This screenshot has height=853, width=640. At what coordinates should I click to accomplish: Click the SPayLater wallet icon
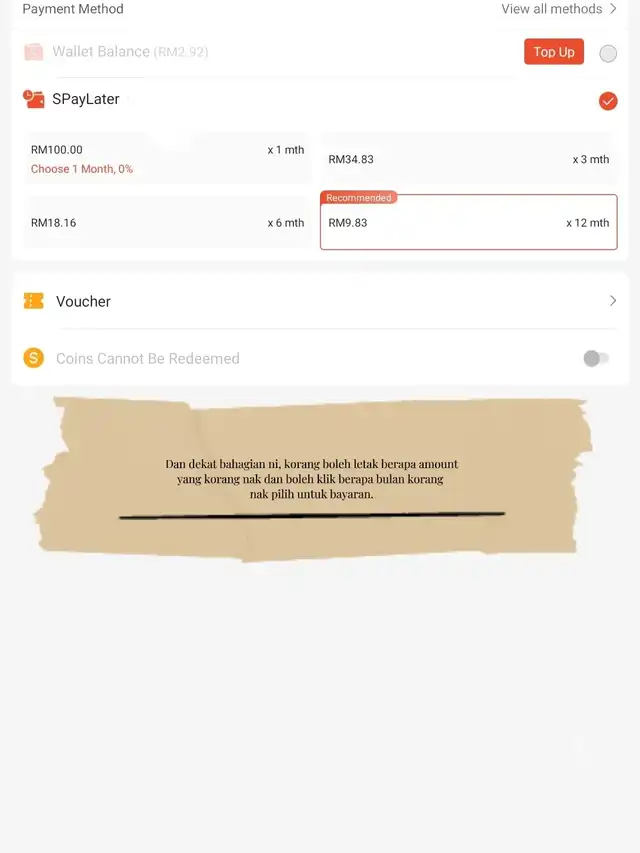pyautogui.click(x=34, y=99)
